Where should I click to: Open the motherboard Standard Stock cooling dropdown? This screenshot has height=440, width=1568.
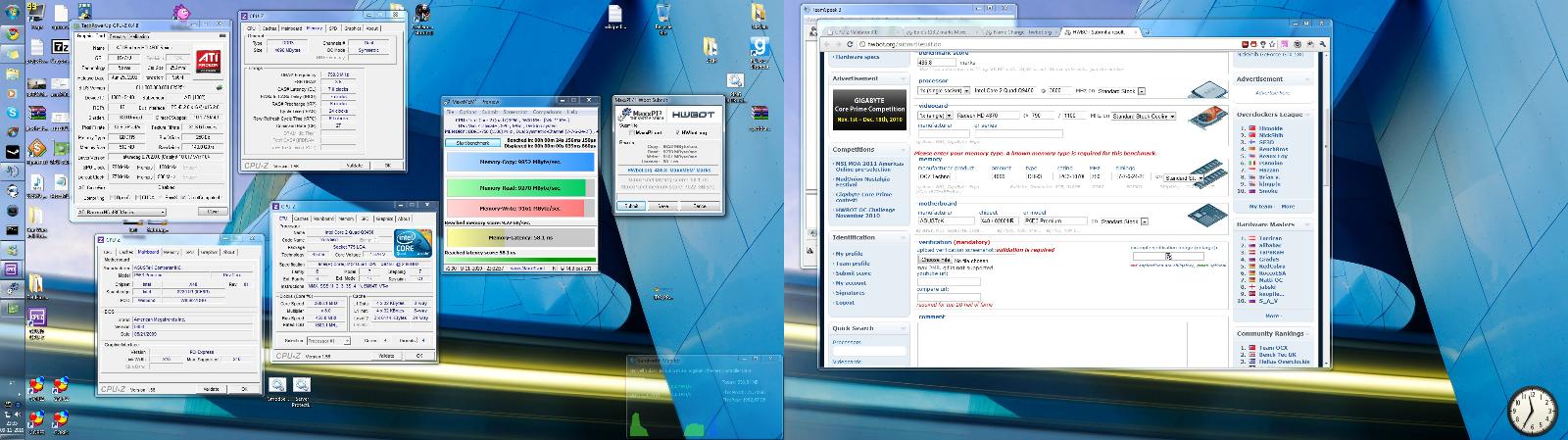[1125, 221]
